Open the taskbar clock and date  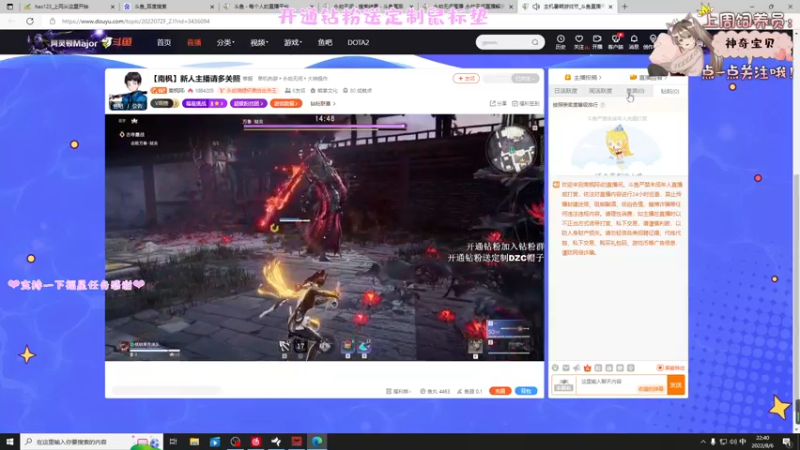pyautogui.click(x=762, y=442)
